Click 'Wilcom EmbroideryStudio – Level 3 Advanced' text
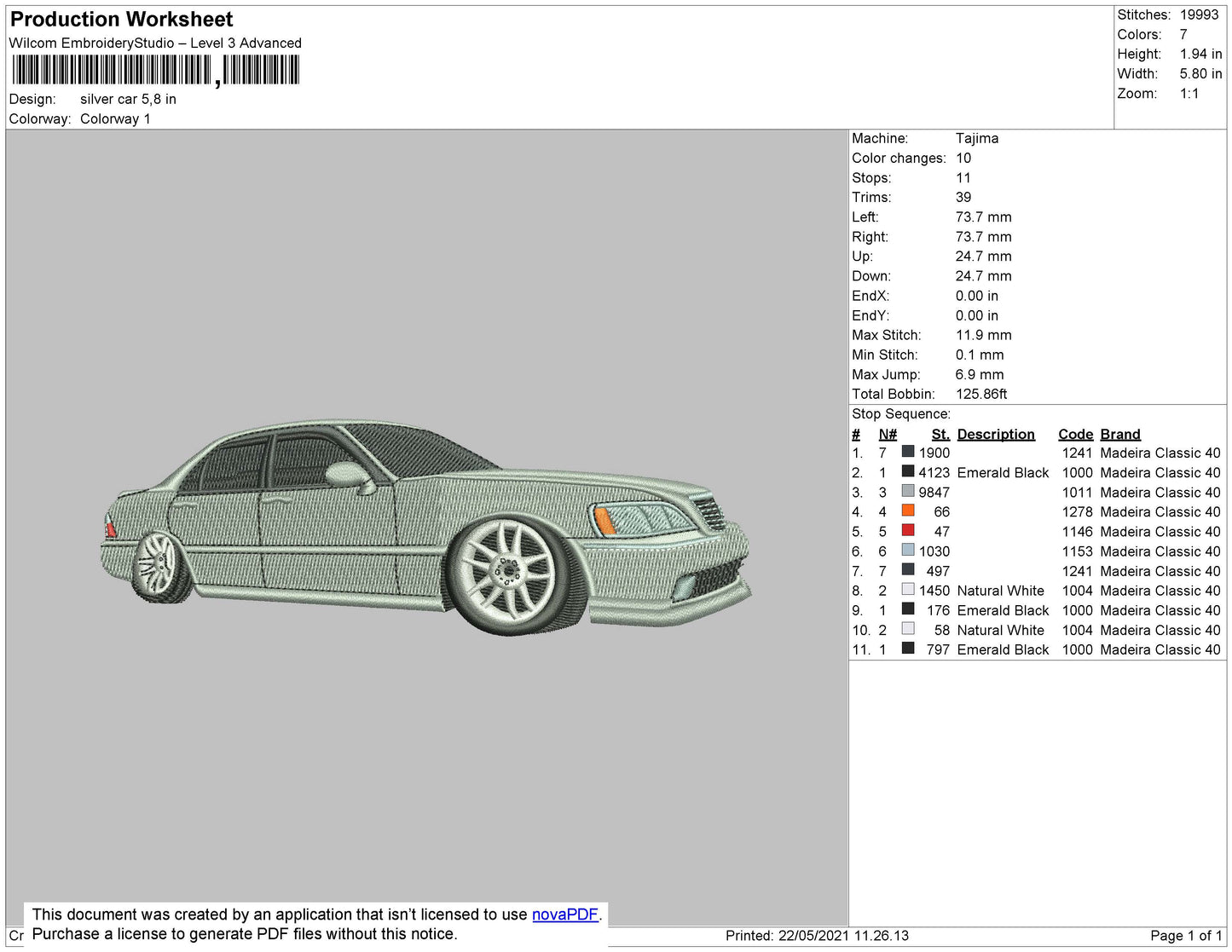 click(x=155, y=43)
